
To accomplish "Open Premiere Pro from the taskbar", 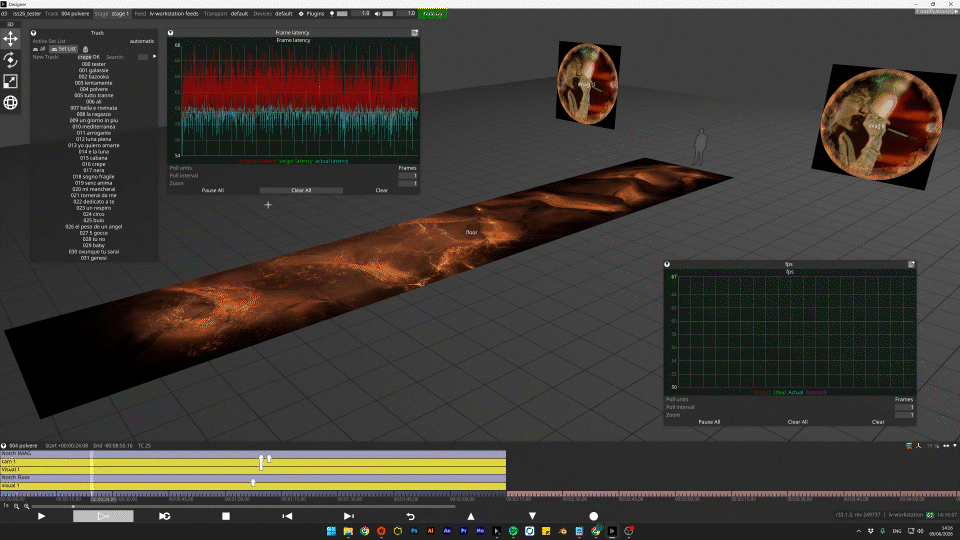I will coord(463,531).
